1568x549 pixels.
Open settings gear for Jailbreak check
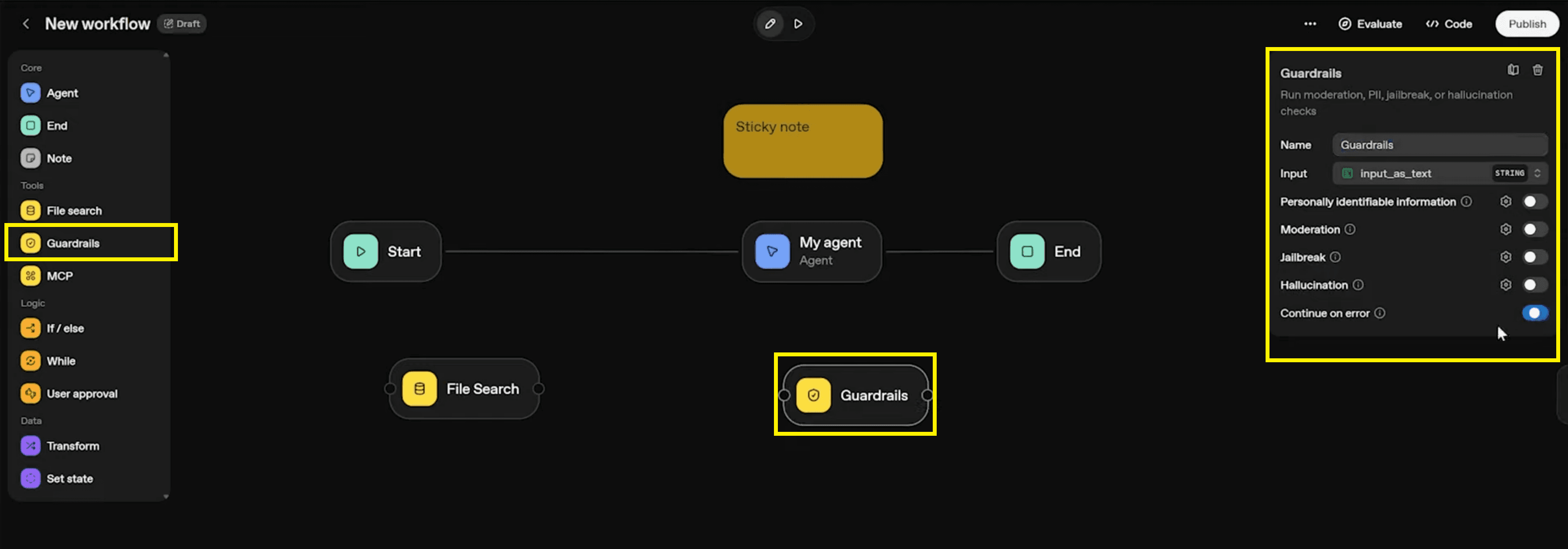coord(1505,257)
